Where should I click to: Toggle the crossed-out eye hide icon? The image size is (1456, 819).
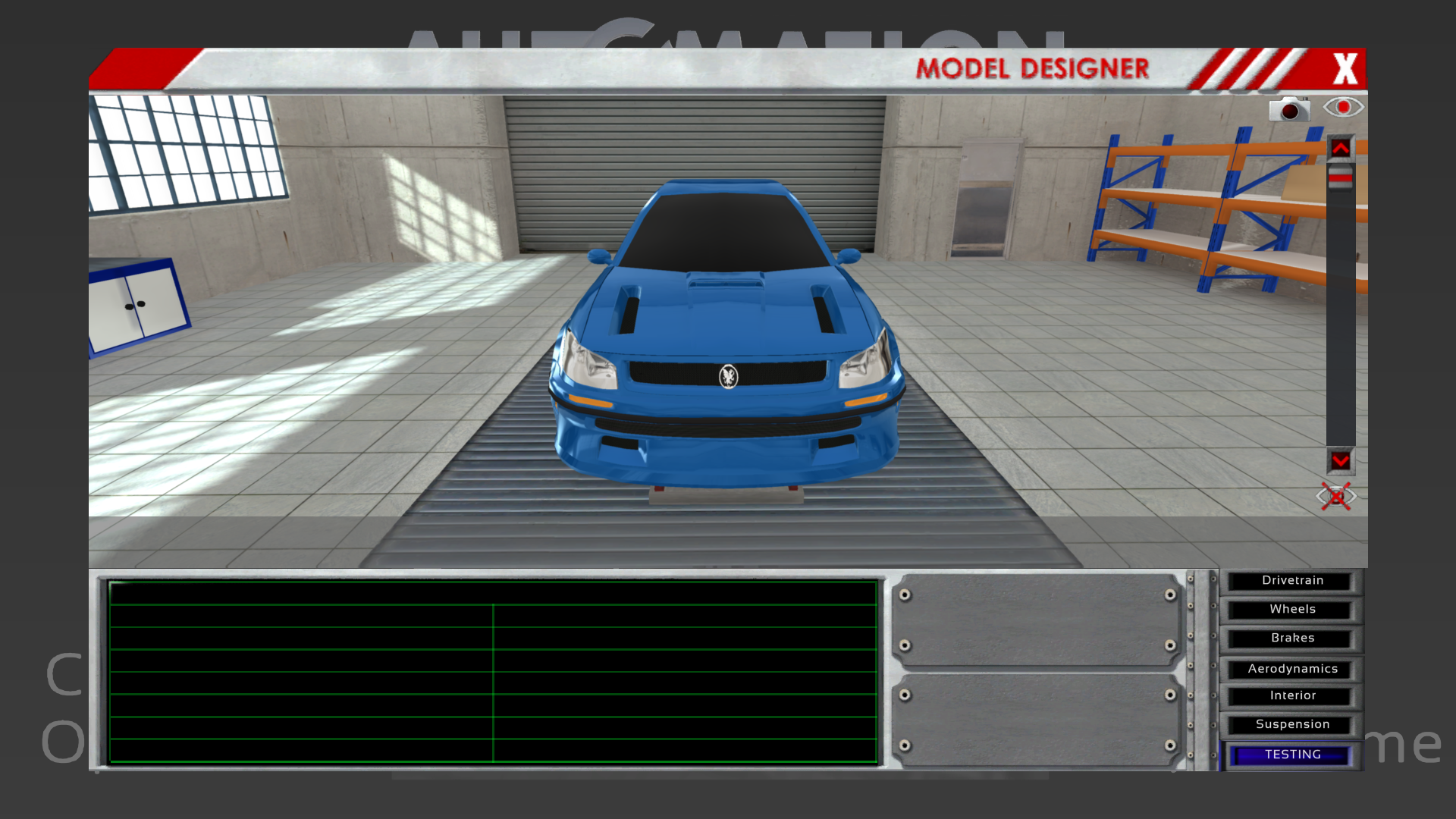click(1335, 497)
